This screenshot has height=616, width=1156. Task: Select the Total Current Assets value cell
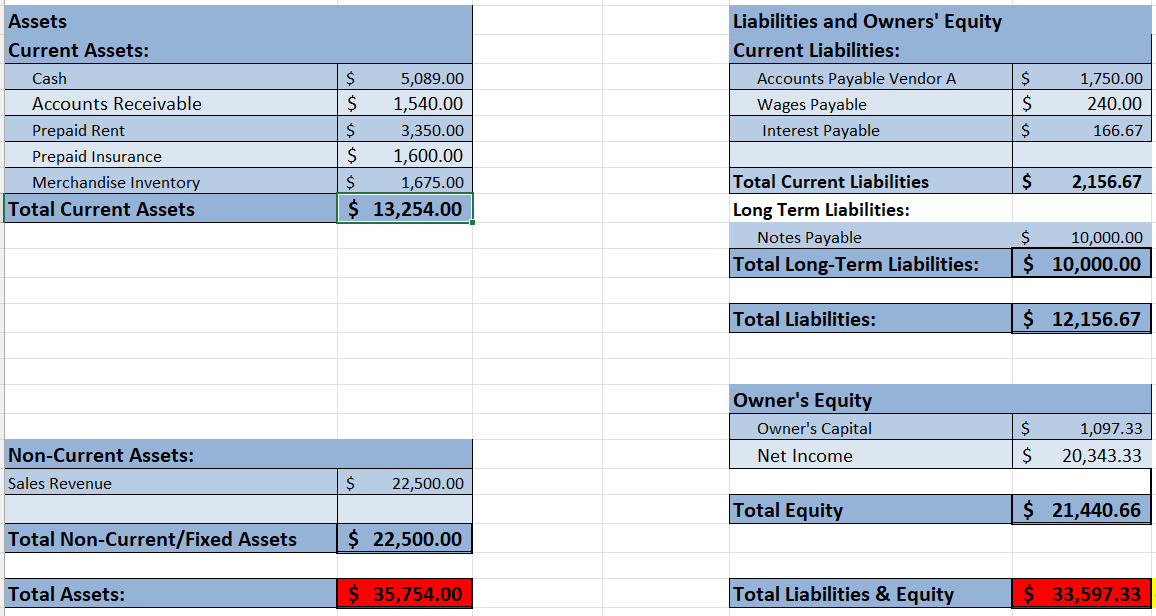click(x=405, y=209)
